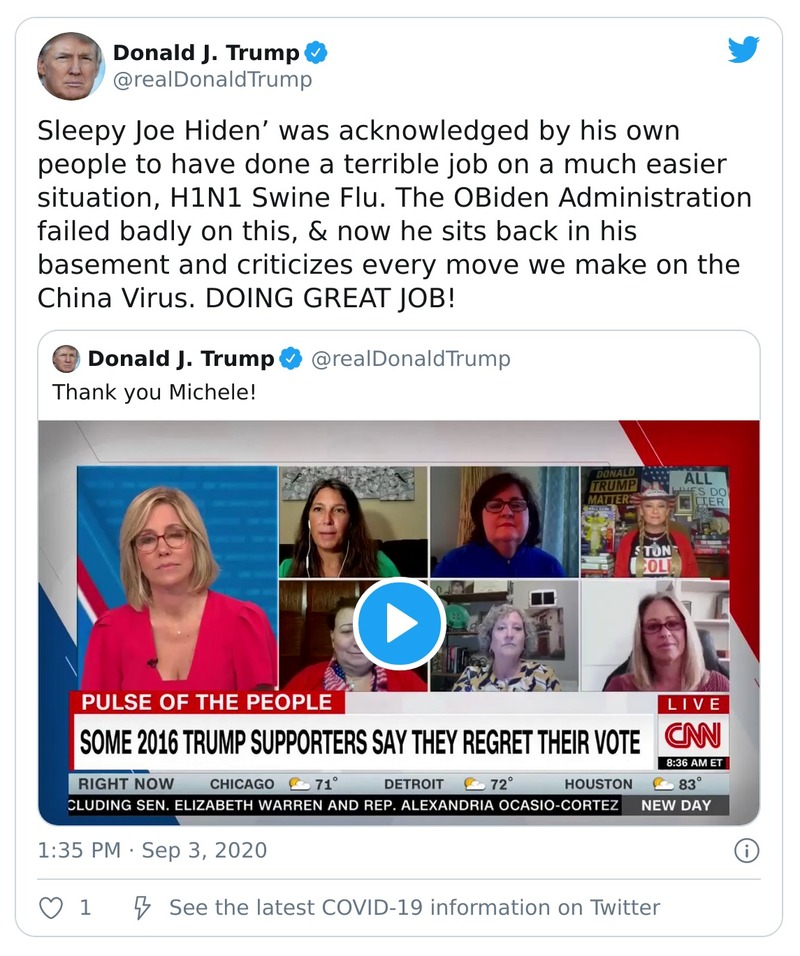Click the tweet timestamp Sep 3, 2020

point(152,849)
